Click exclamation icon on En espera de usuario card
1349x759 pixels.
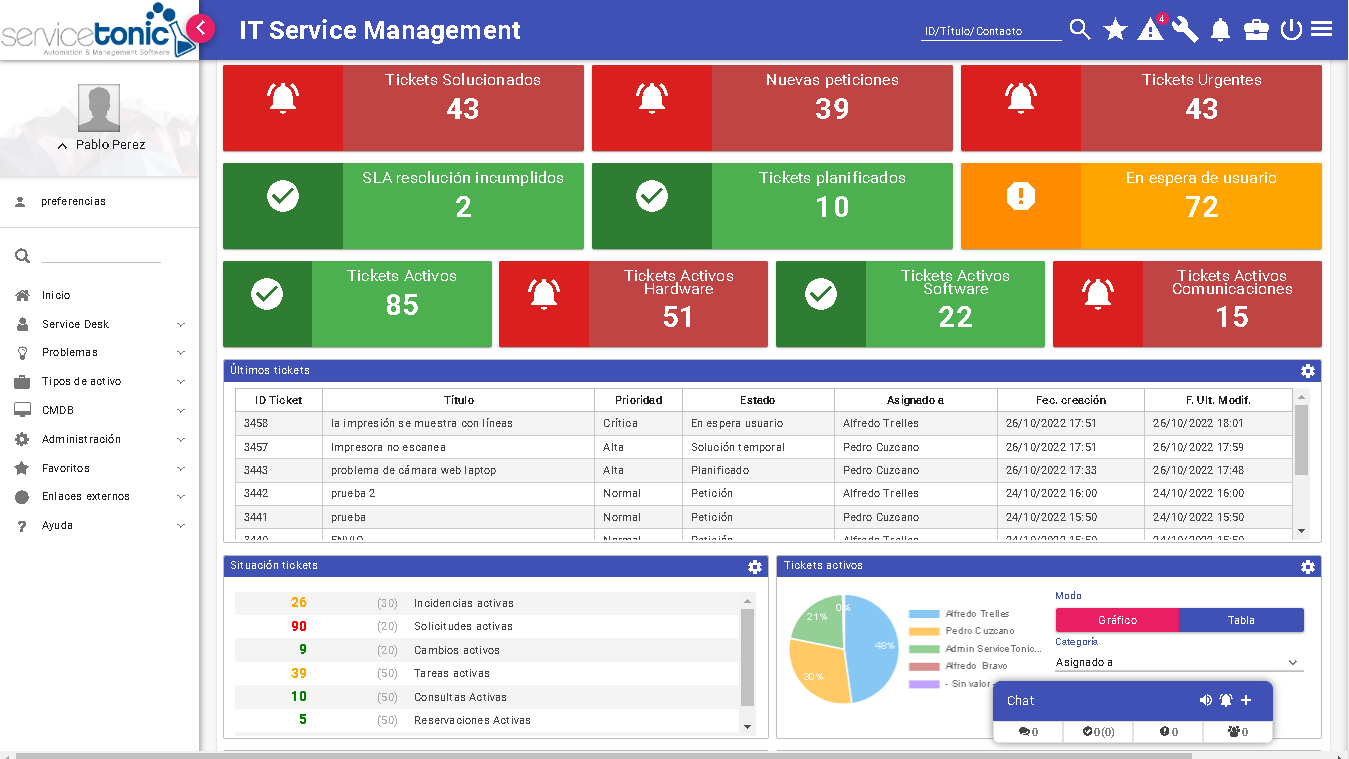click(1021, 196)
